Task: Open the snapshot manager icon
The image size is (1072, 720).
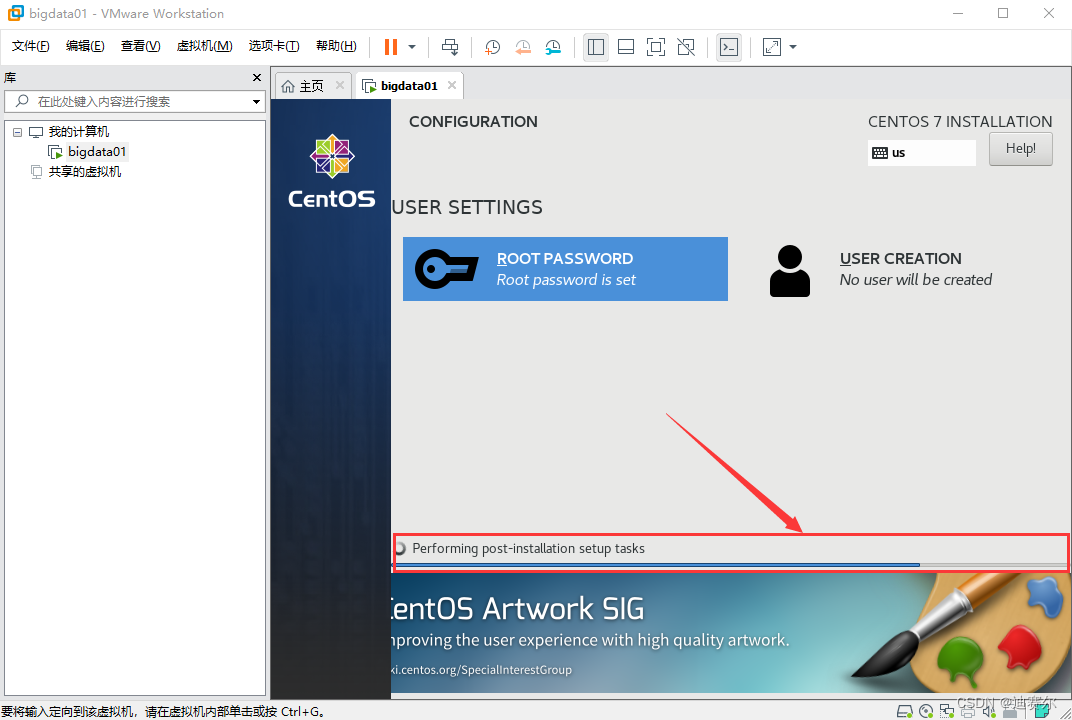Action: click(553, 46)
